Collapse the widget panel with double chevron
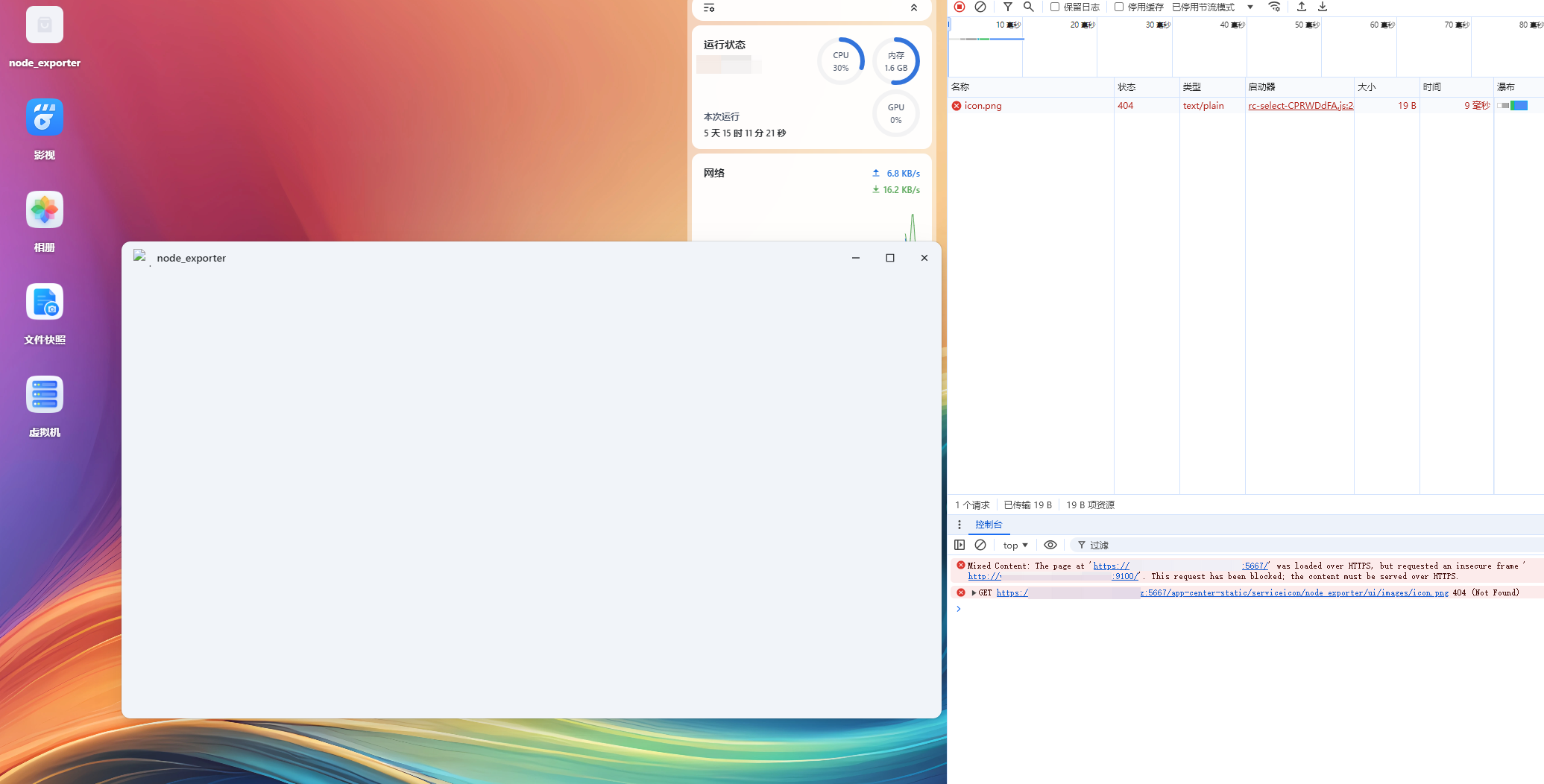1544x784 pixels. (x=914, y=7)
